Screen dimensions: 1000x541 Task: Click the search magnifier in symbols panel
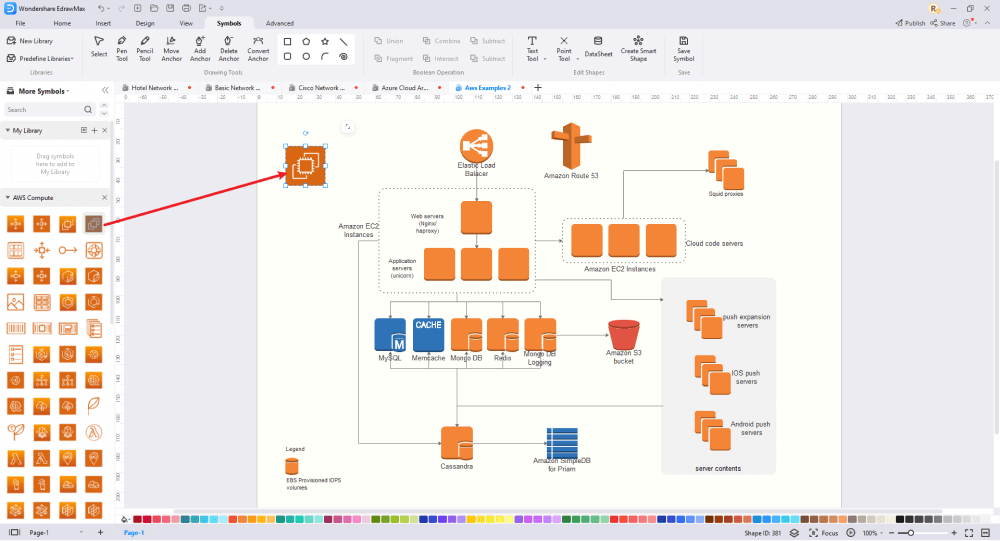pyautogui.click(x=88, y=110)
